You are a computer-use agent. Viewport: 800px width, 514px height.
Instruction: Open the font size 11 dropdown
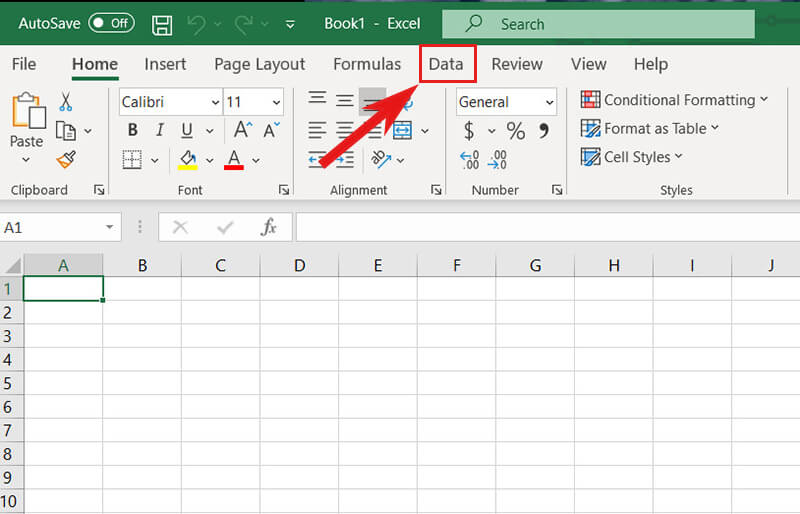277,103
